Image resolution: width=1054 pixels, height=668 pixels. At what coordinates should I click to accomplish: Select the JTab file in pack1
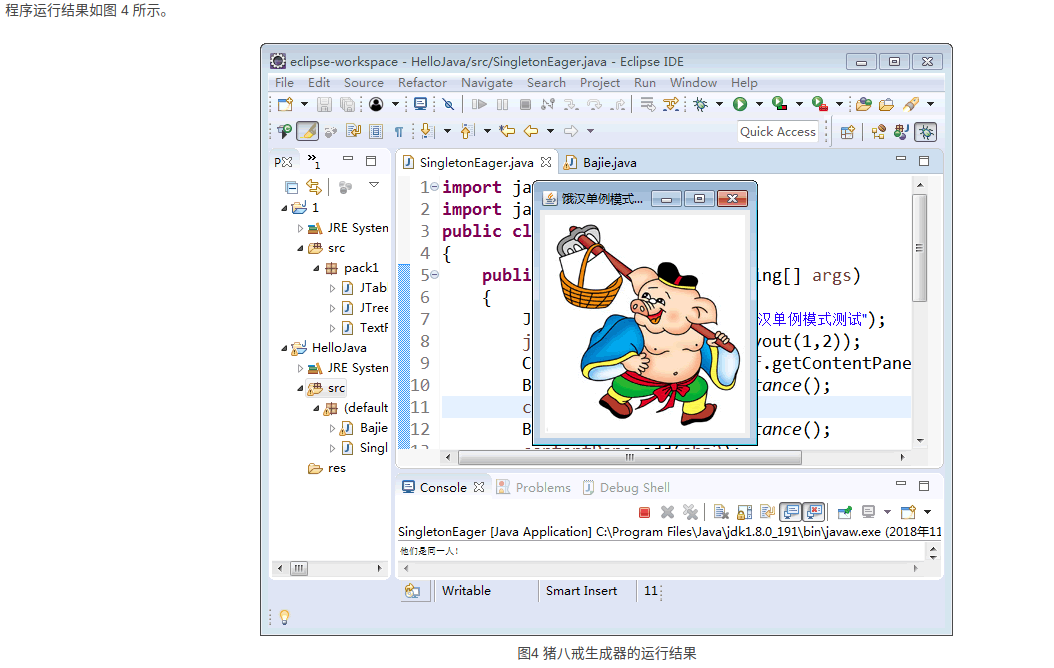click(x=365, y=288)
